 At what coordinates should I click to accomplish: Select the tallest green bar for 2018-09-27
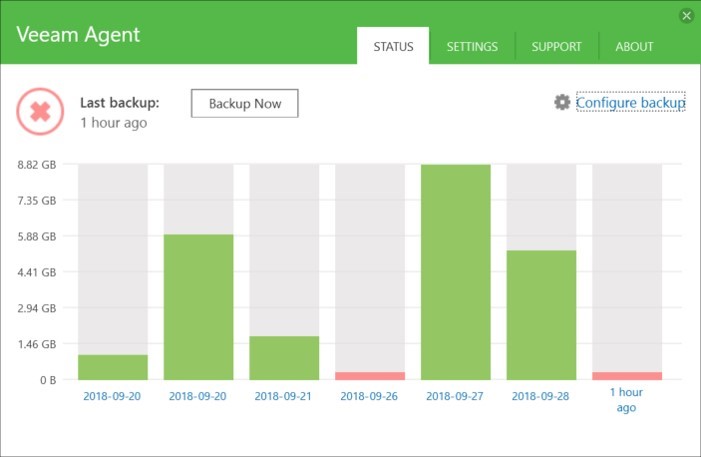456,272
